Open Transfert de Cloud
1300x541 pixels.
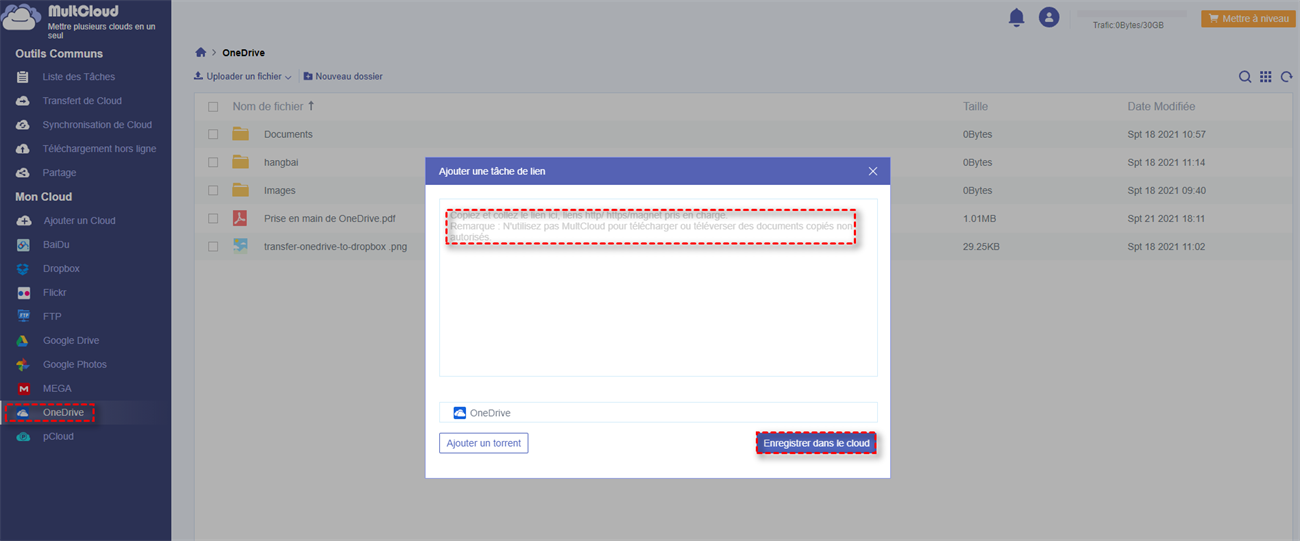(82, 101)
